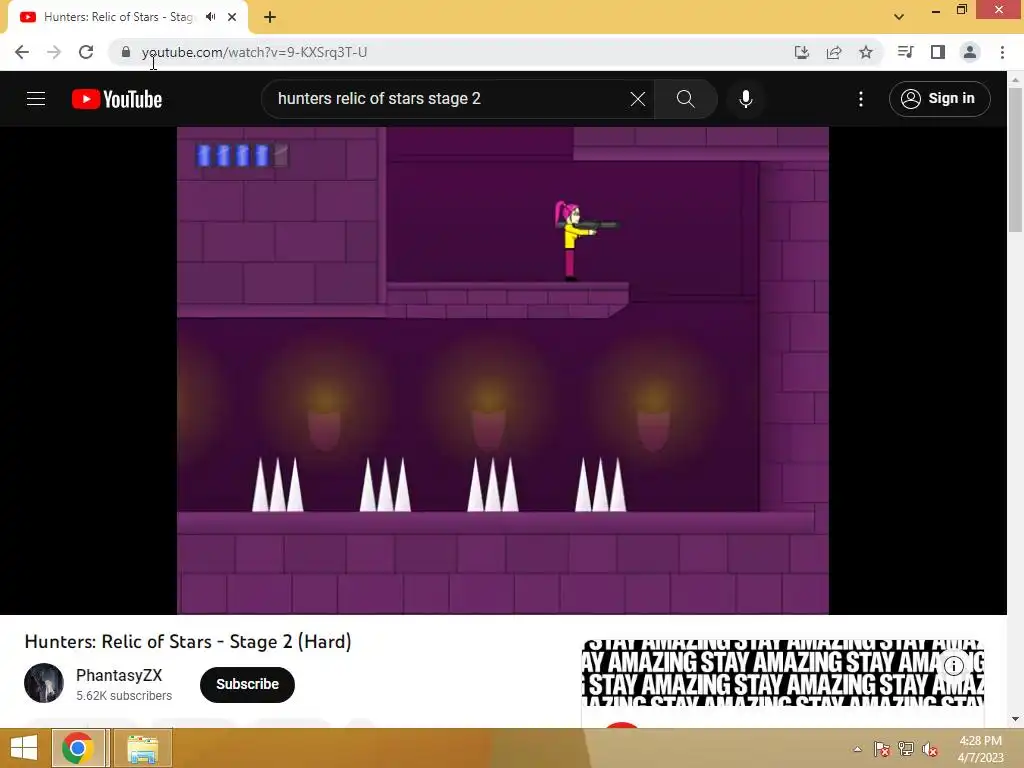The width and height of the screenshot is (1024, 768).
Task: Open the Stay Amazing advertisement banner
Action: coord(783,672)
